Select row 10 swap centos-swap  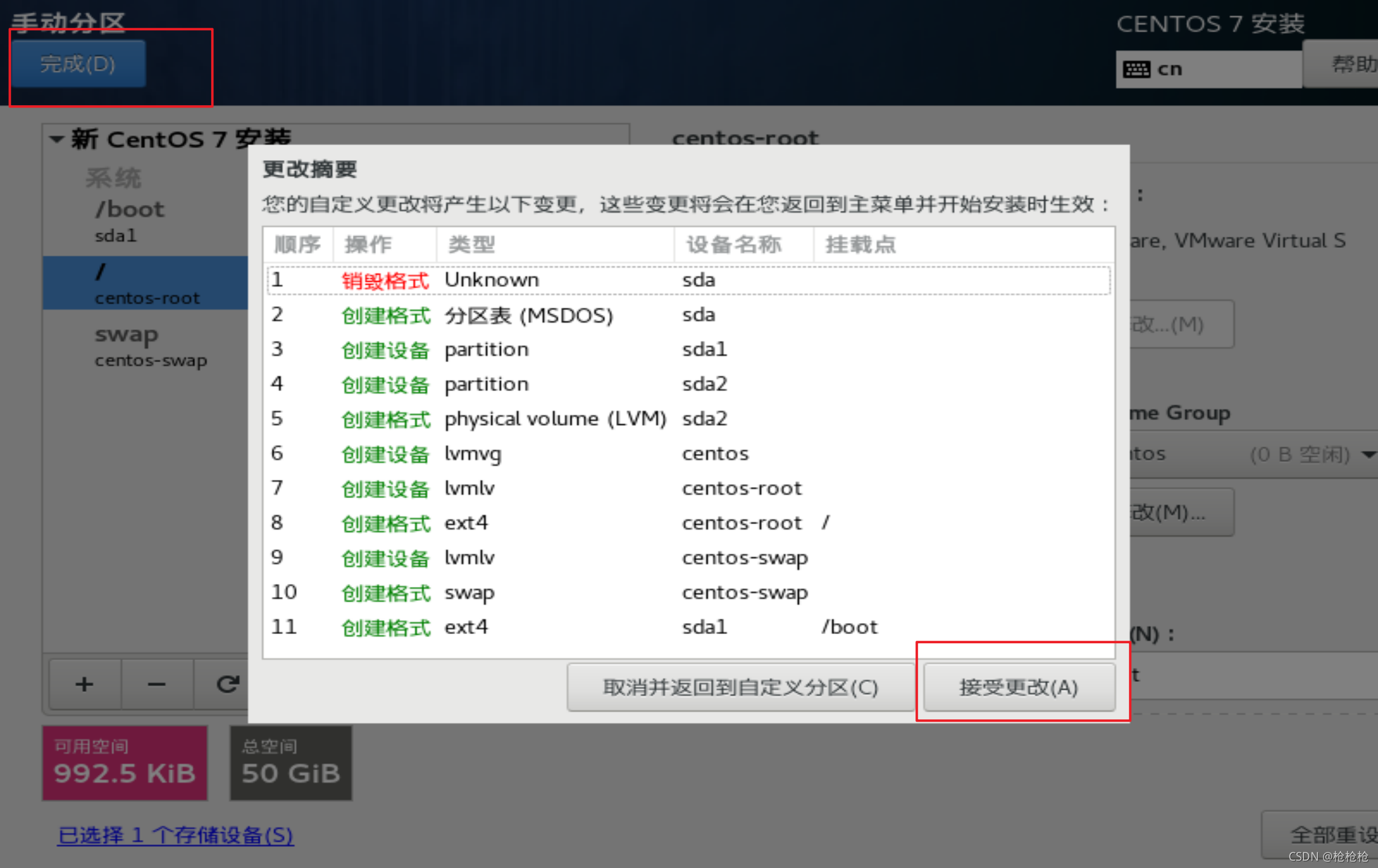tap(689, 592)
